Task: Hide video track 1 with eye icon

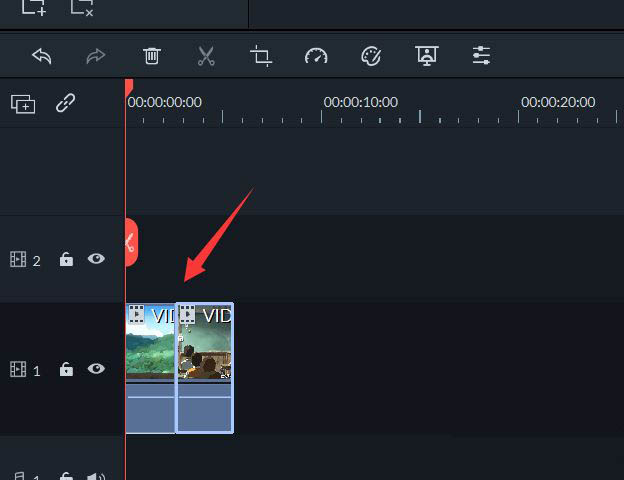Action: point(96,369)
